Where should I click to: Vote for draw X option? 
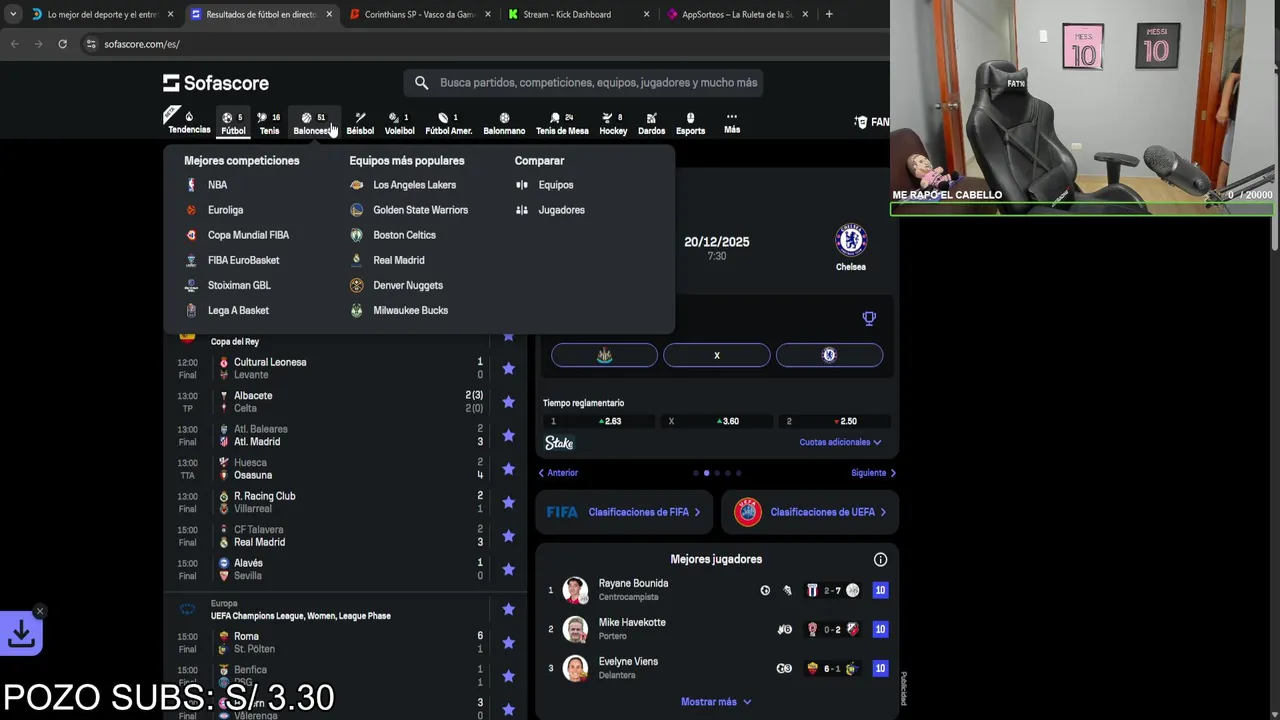click(x=716, y=355)
